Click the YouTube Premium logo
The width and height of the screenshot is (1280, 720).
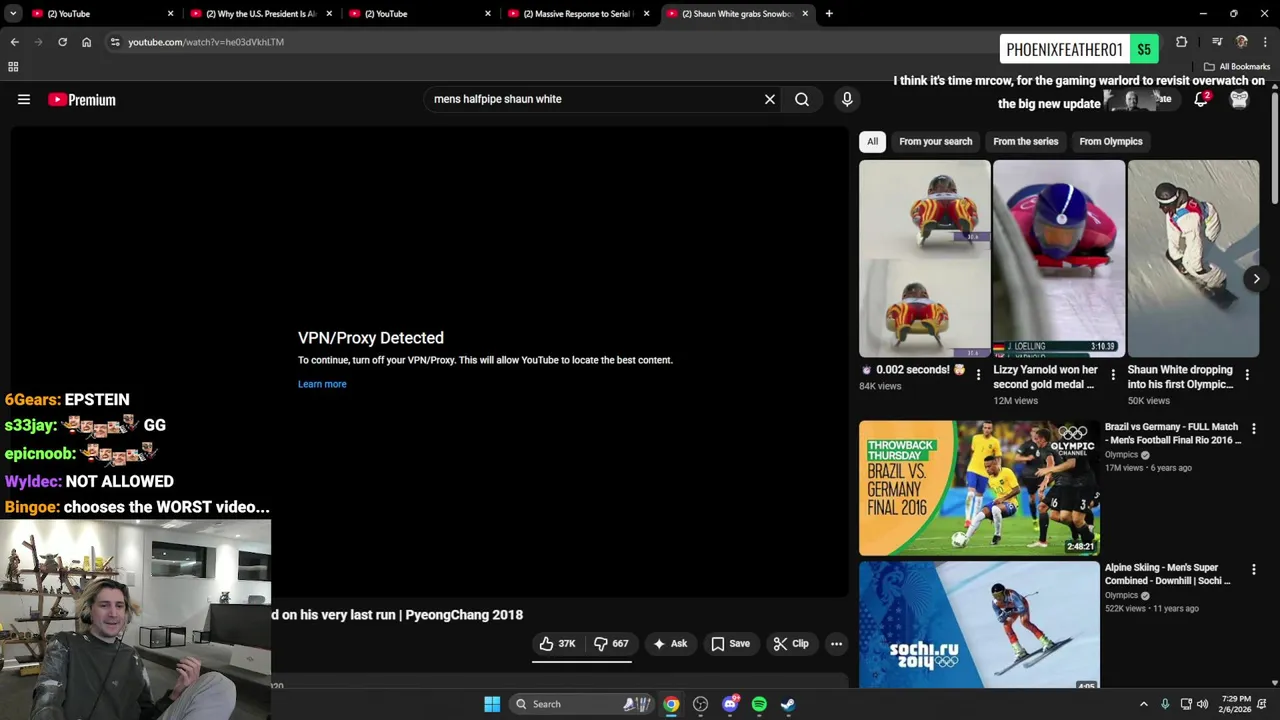(x=82, y=99)
